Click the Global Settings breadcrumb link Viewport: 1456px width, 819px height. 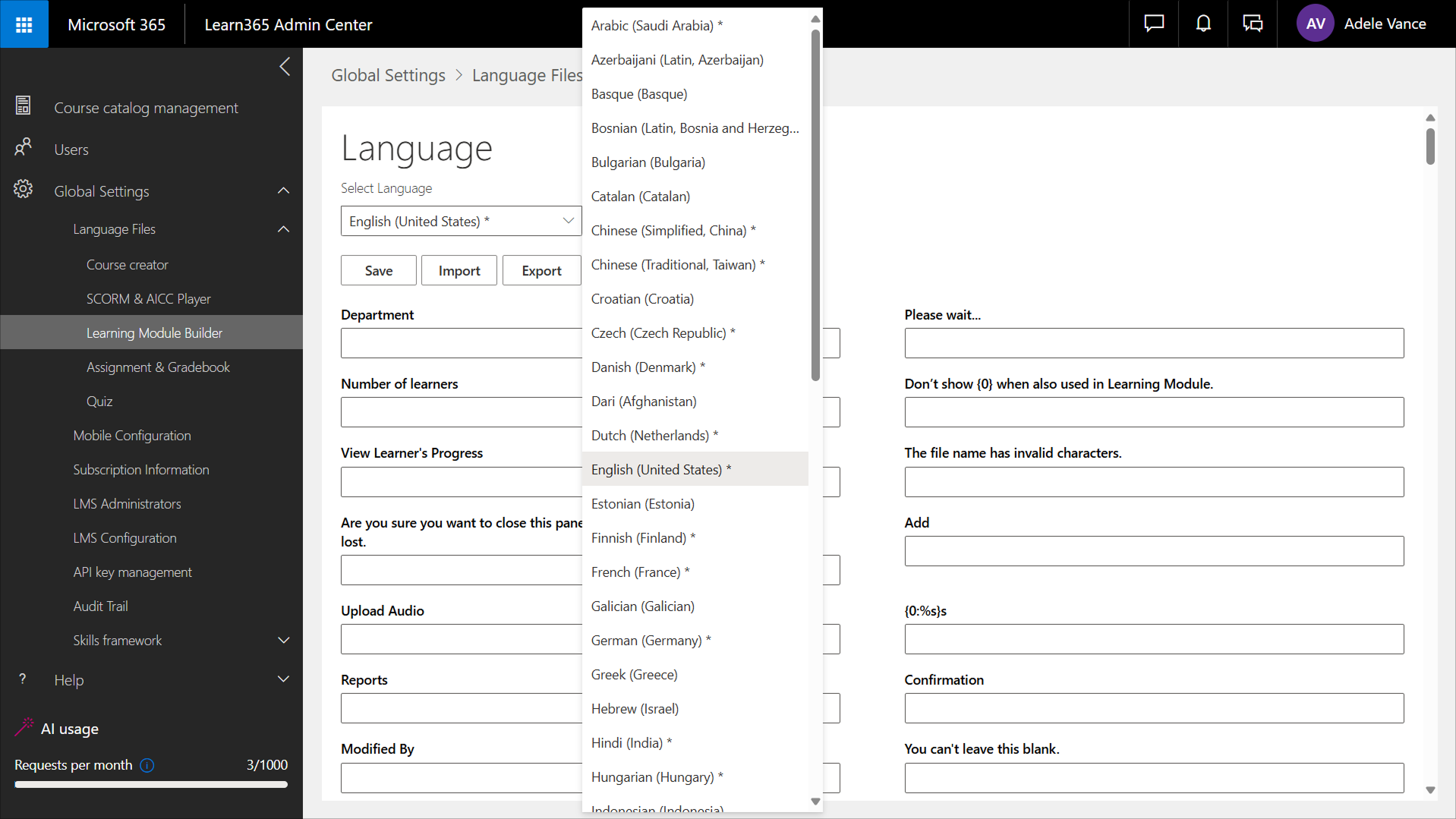(388, 75)
